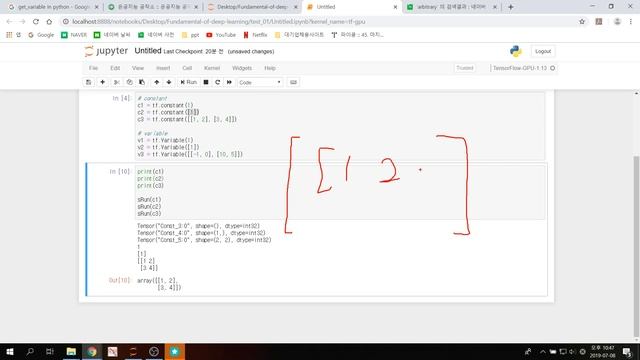Bookmark this page with the star icon
Viewport: 640px width, 360px height.
click(582, 22)
